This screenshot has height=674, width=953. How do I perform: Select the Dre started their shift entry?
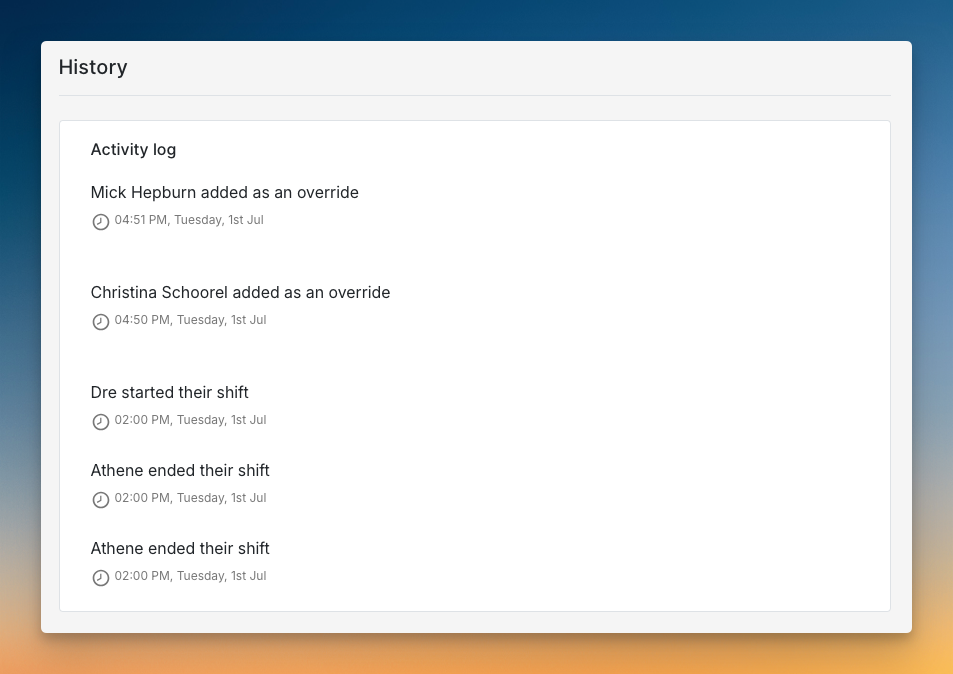point(169,392)
